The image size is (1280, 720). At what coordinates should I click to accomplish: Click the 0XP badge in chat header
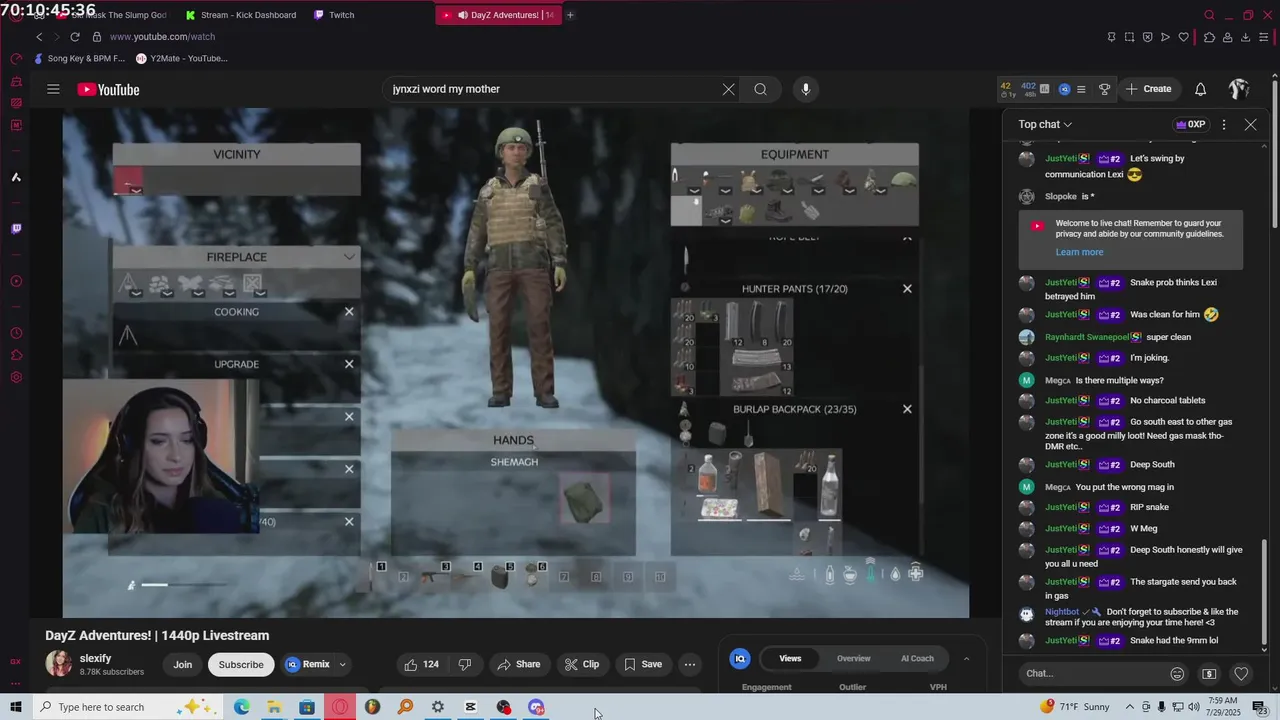click(1190, 124)
